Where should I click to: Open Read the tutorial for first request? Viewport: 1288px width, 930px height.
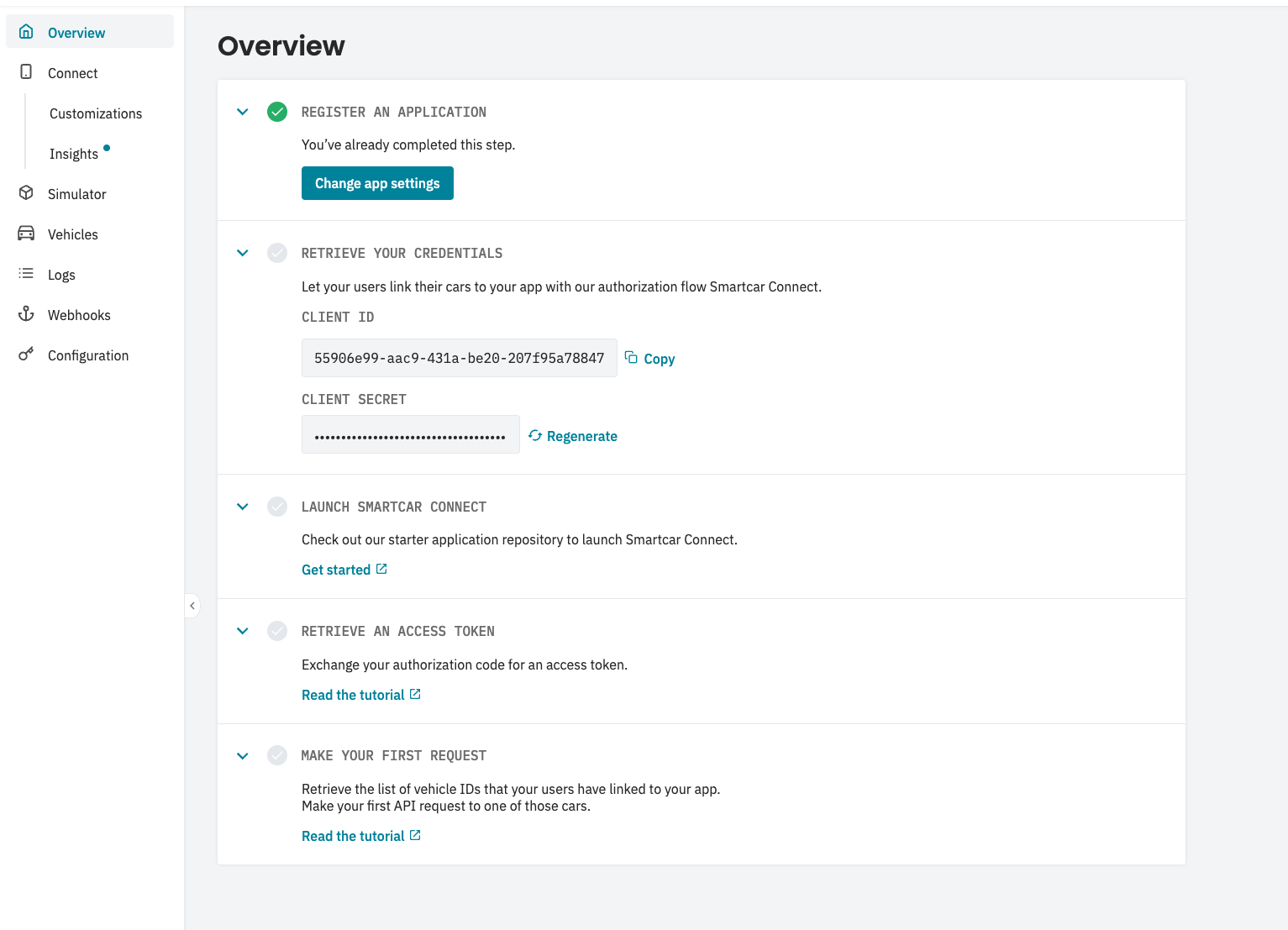coord(361,836)
